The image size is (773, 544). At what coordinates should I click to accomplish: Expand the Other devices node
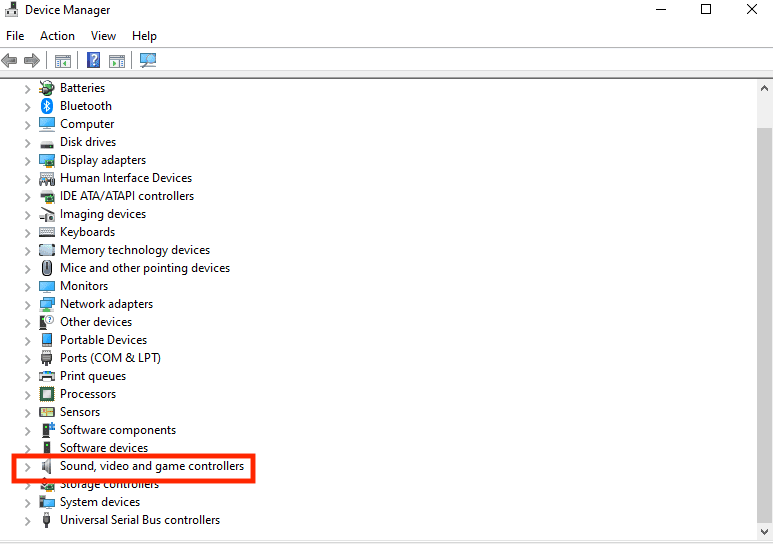tap(28, 324)
